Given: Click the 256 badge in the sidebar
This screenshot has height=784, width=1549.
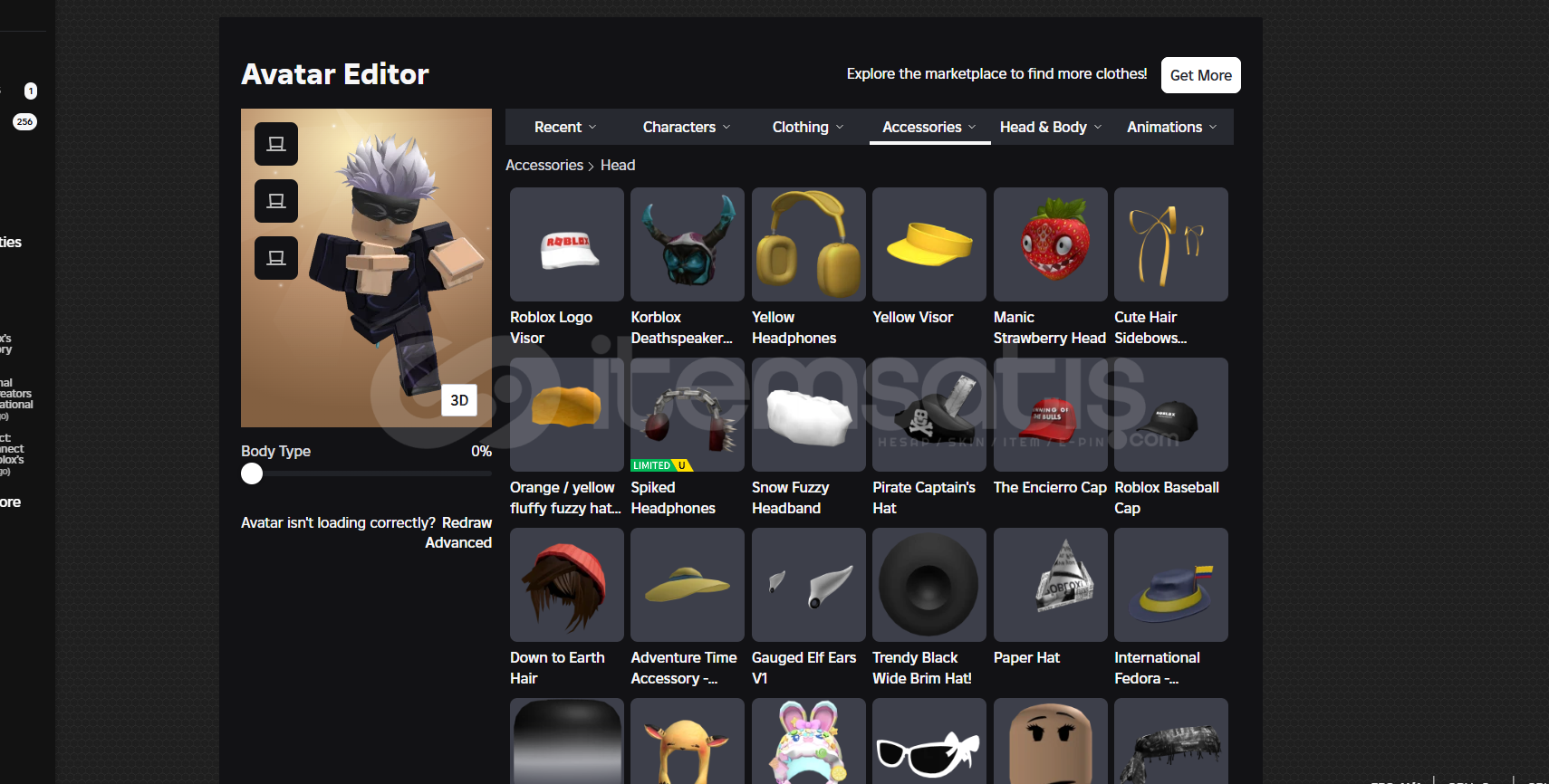Looking at the screenshot, I should (24, 121).
